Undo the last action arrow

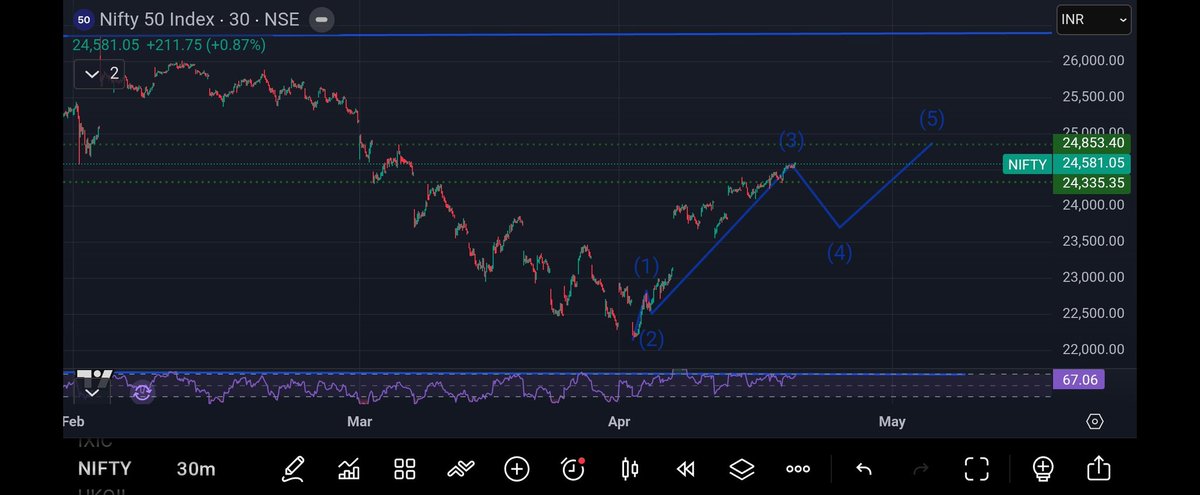tap(865, 468)
